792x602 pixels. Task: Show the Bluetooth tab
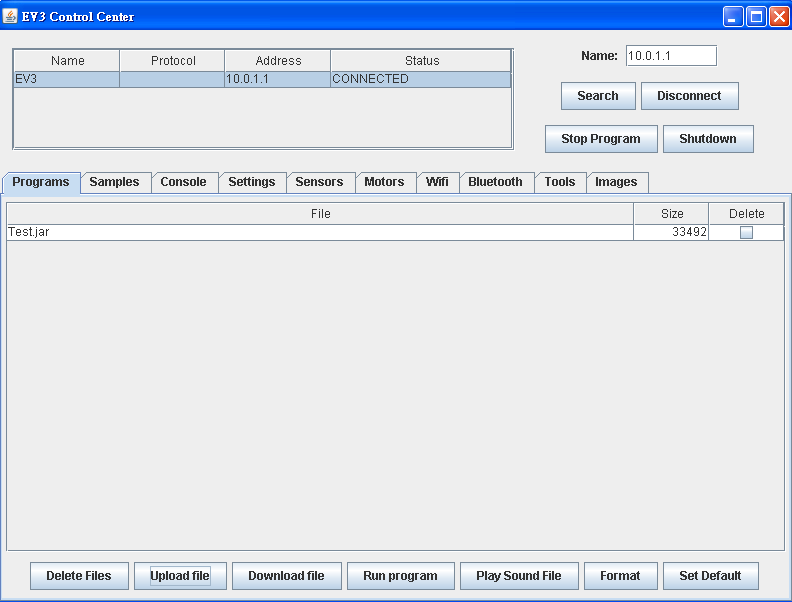pyautogui.click(x=496, y=182)
